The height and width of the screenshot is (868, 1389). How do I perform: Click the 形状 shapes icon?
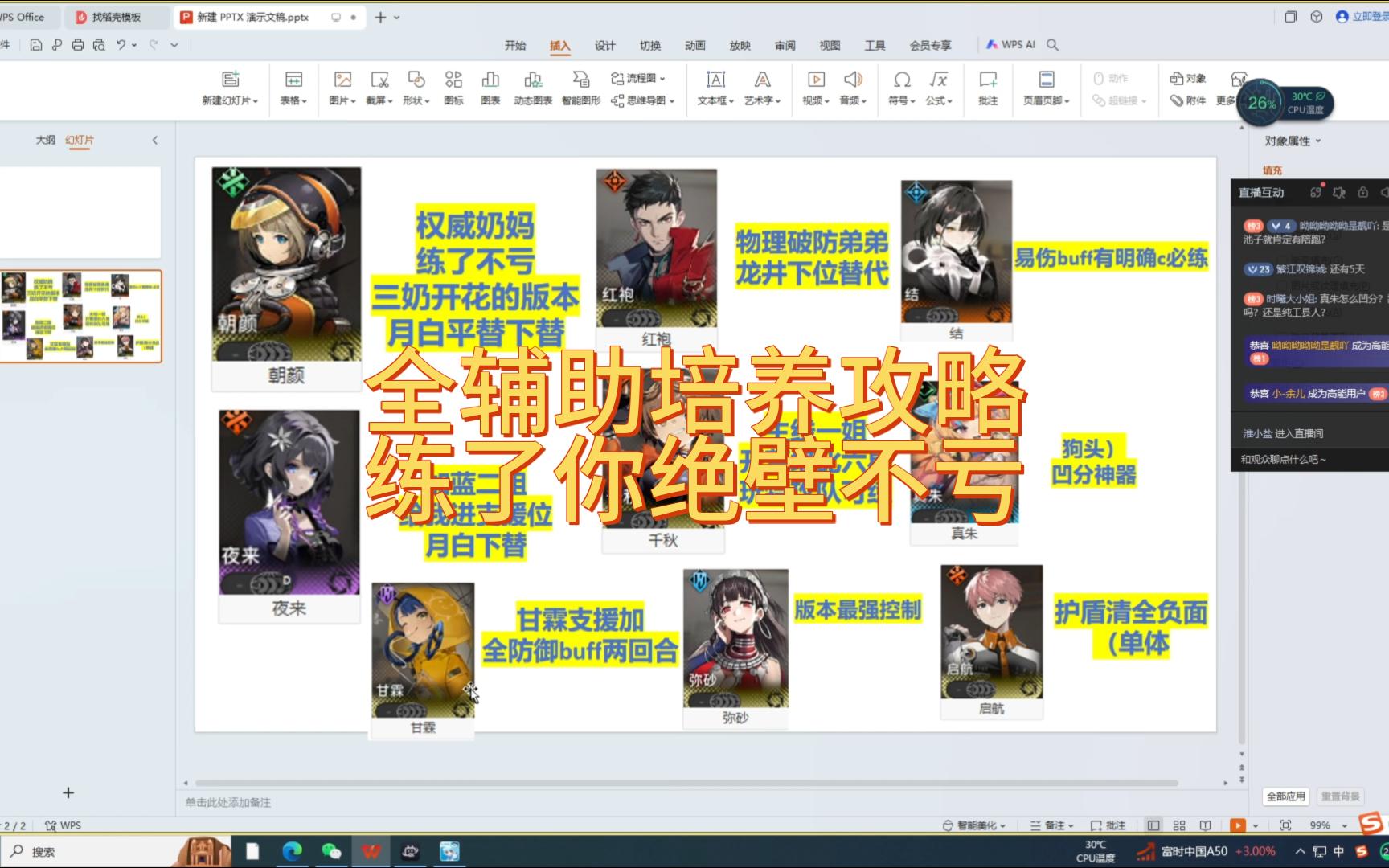tap(416, 80)
